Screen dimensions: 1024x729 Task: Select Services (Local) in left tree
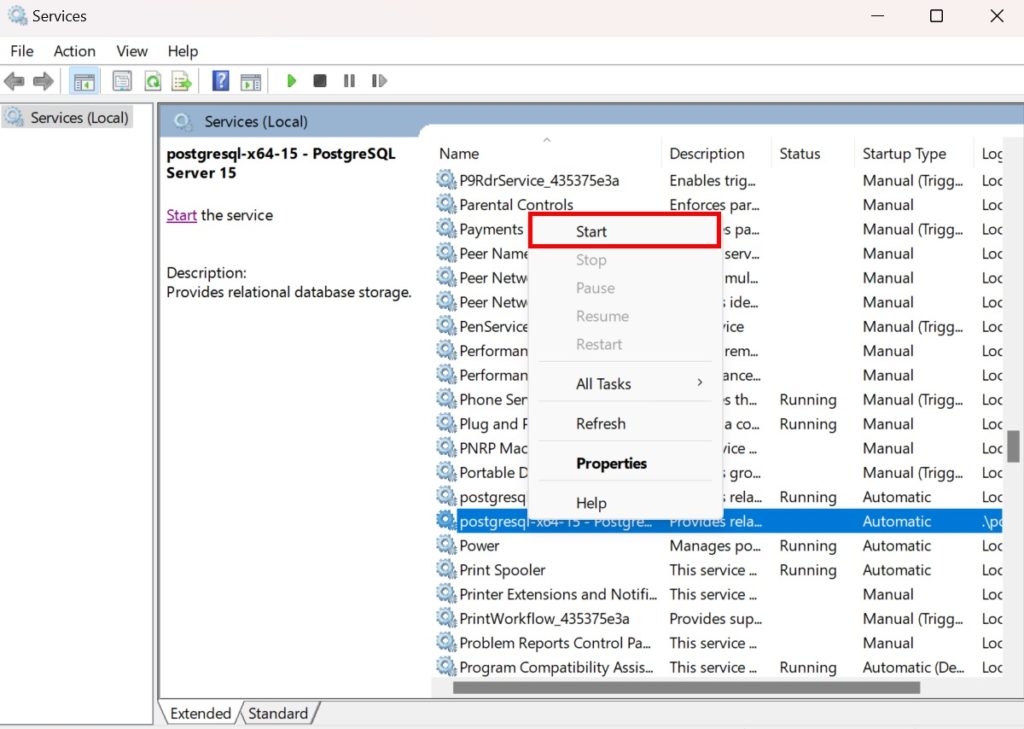(x=79, y=118)
